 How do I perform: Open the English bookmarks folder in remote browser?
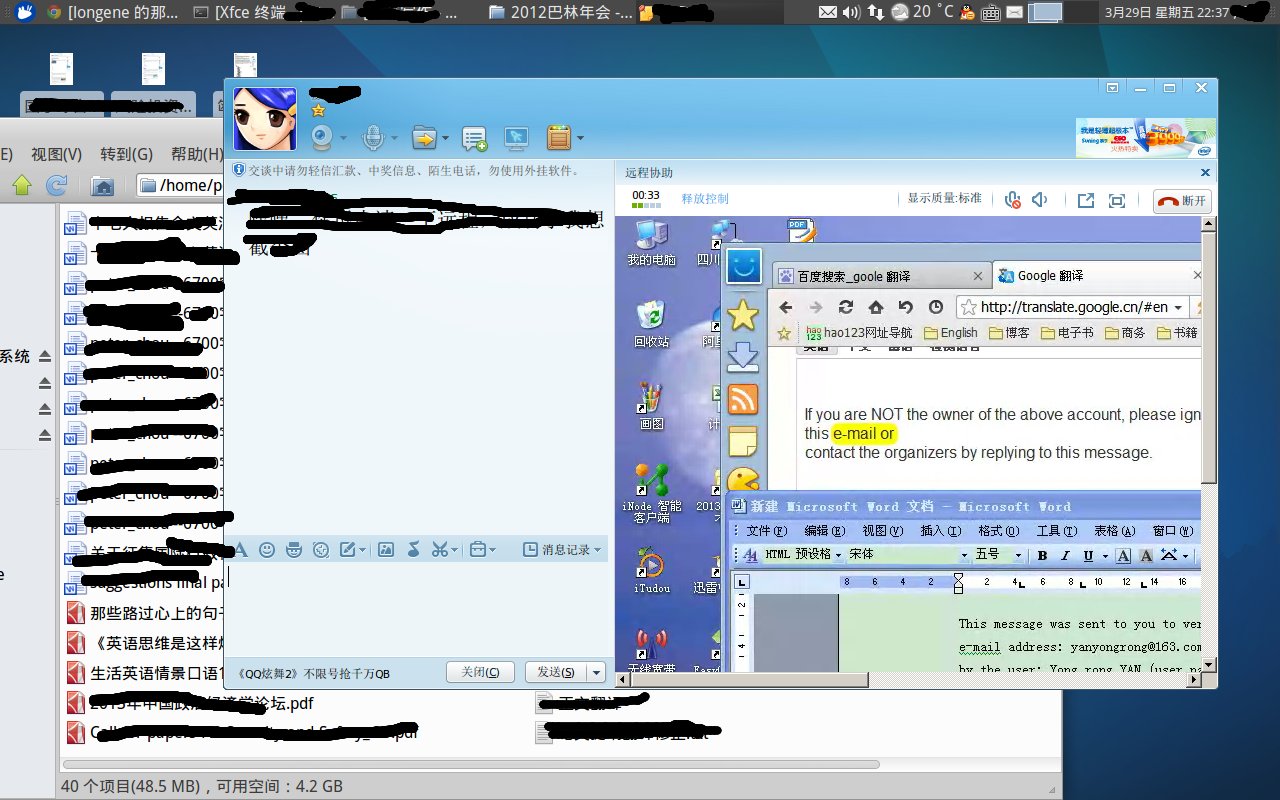coord(950,333)
